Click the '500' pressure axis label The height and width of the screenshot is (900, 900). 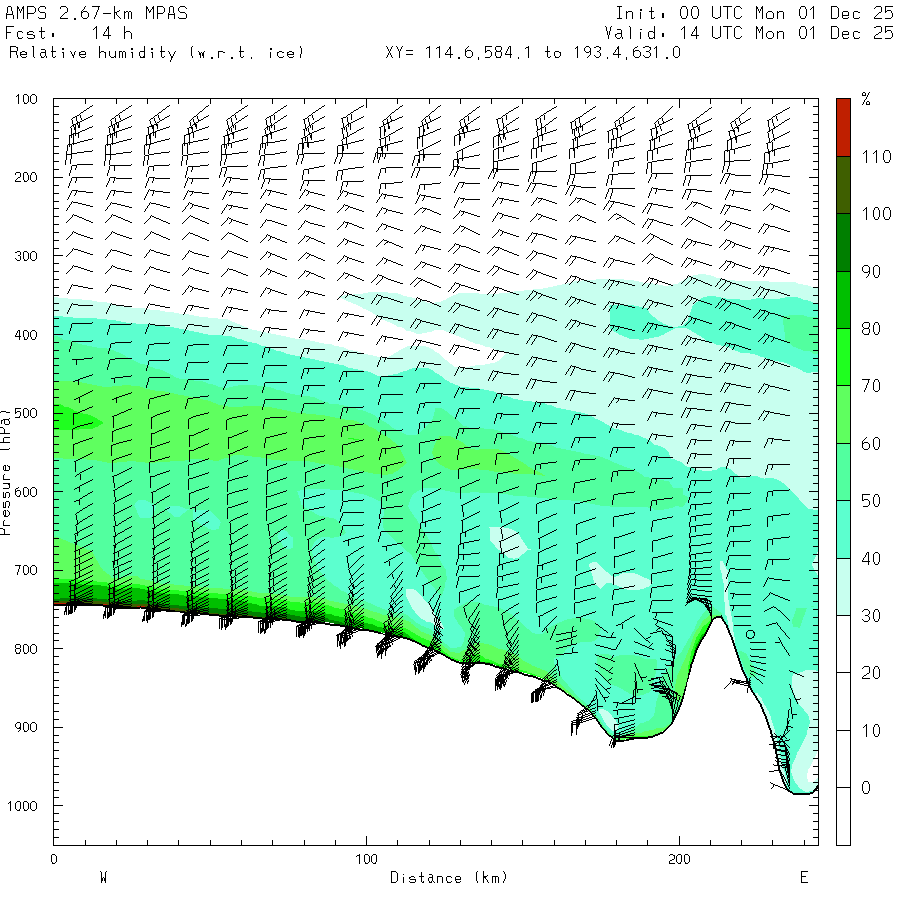tap(26, 413)
